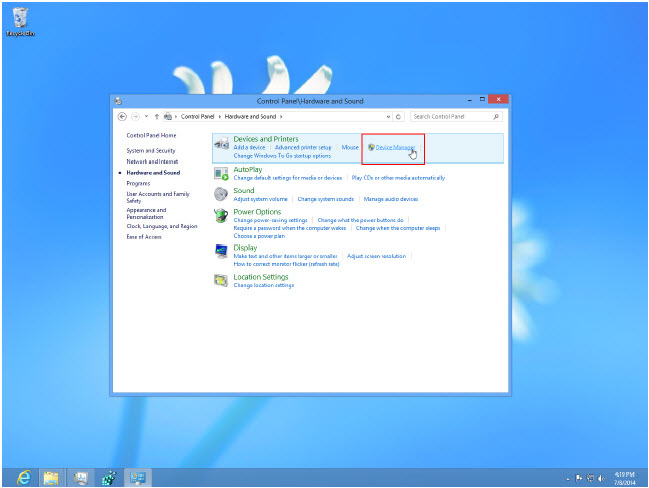
Task: Click the Sound speaker icon
Action: tap(221, 194)
